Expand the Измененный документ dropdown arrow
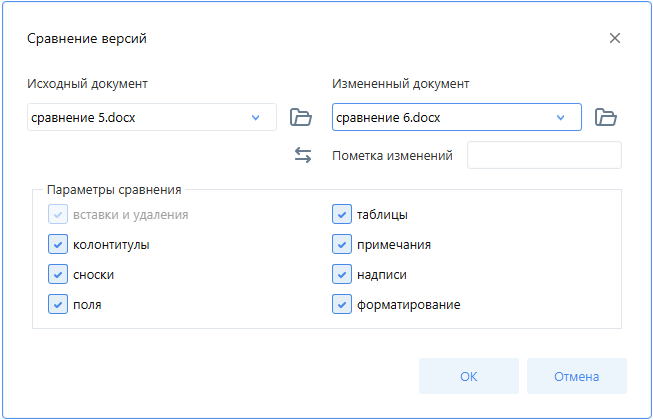 tap(560, 118)
